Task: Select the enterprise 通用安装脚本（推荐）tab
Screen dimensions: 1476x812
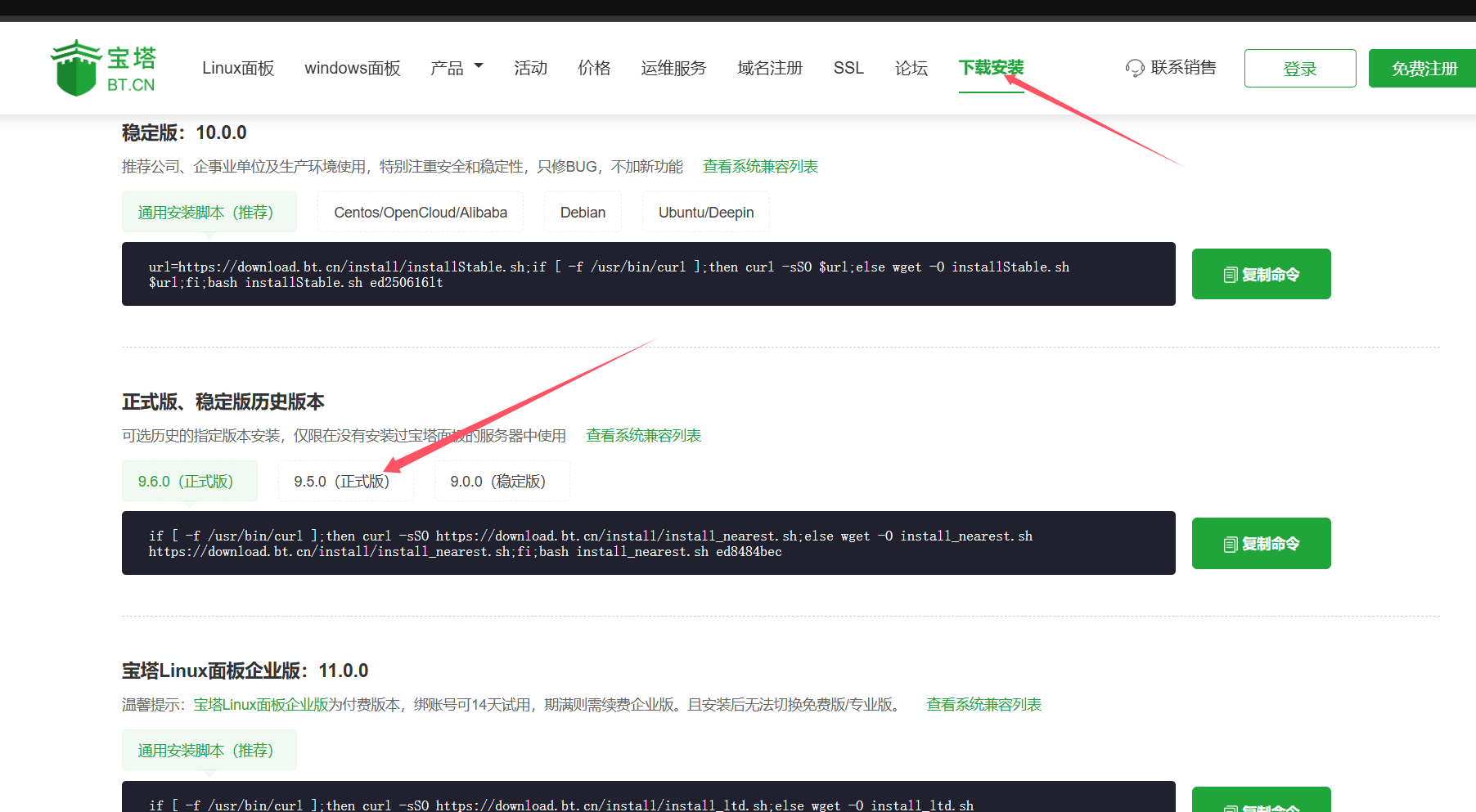Action: click(x=209, y=751)
